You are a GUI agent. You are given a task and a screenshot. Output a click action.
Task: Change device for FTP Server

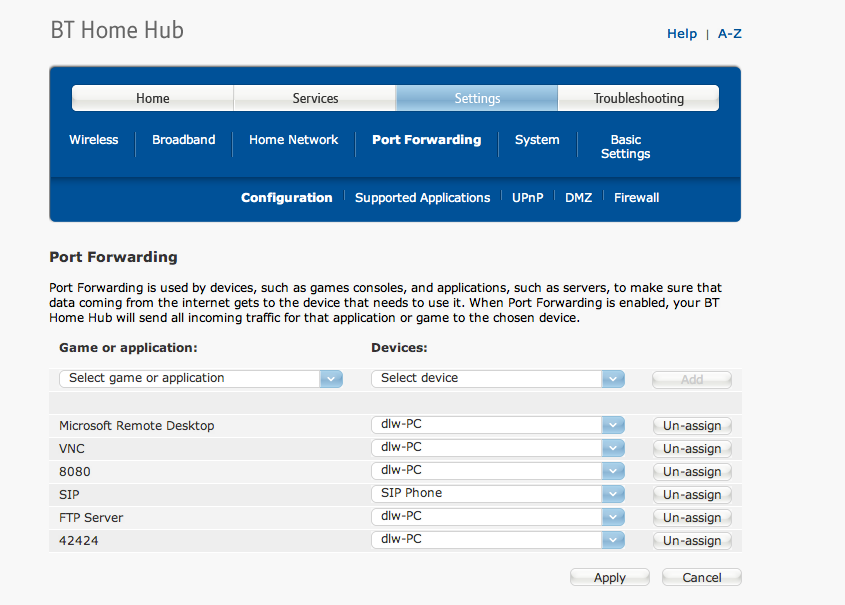coord(498,517)
